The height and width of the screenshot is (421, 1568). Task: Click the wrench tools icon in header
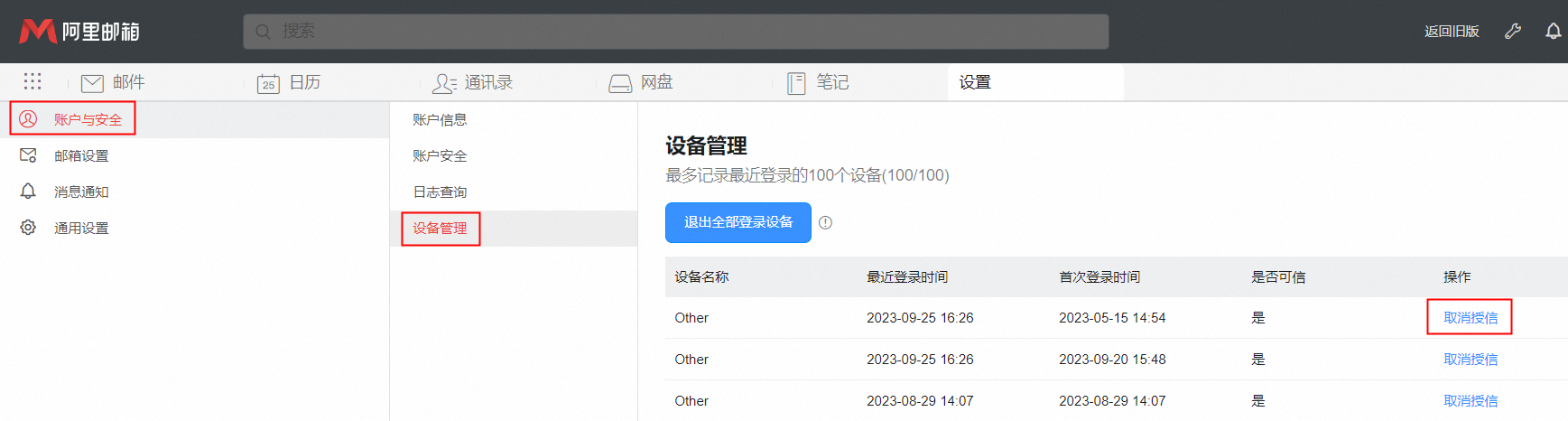(1513, 32)
